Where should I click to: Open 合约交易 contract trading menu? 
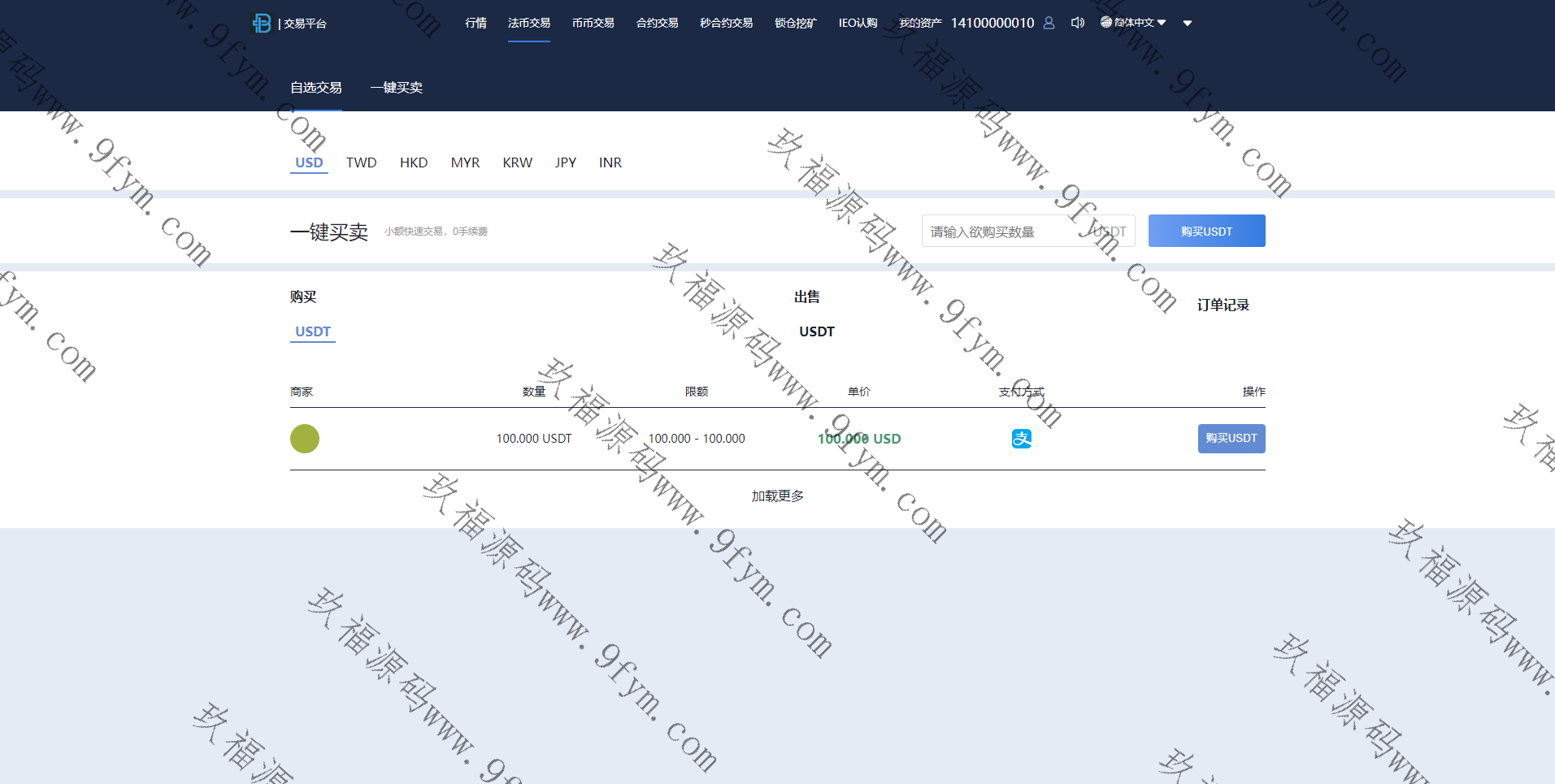click(657, 23)
